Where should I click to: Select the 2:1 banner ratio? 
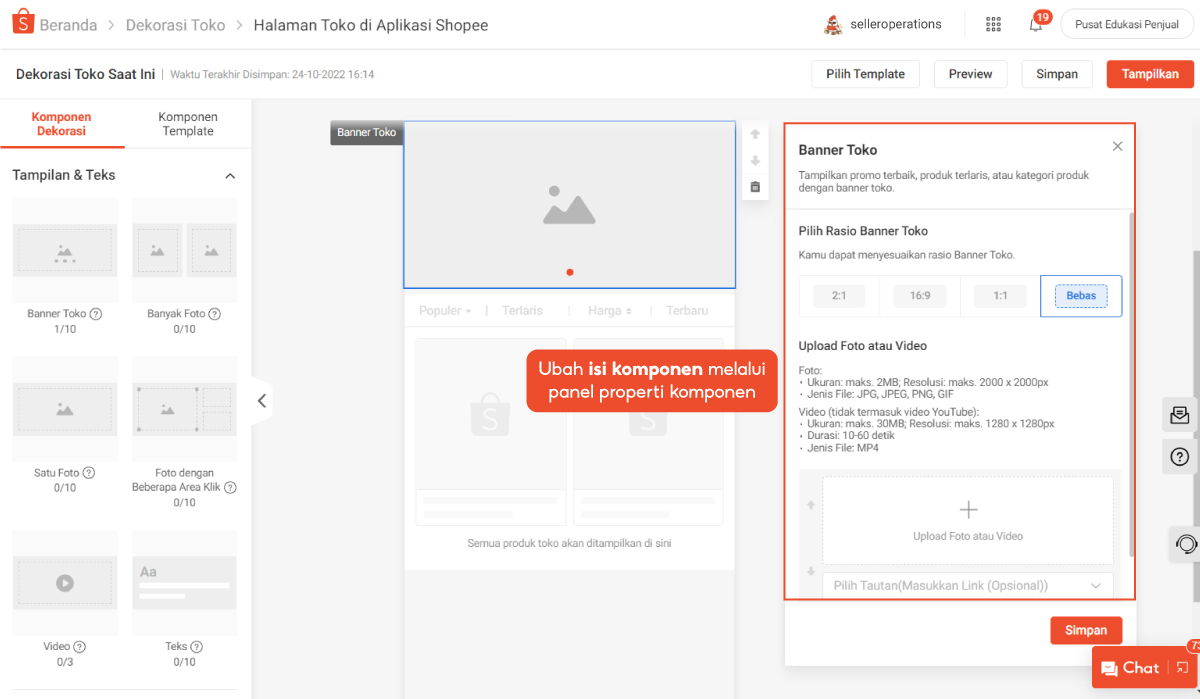point(839,296)
